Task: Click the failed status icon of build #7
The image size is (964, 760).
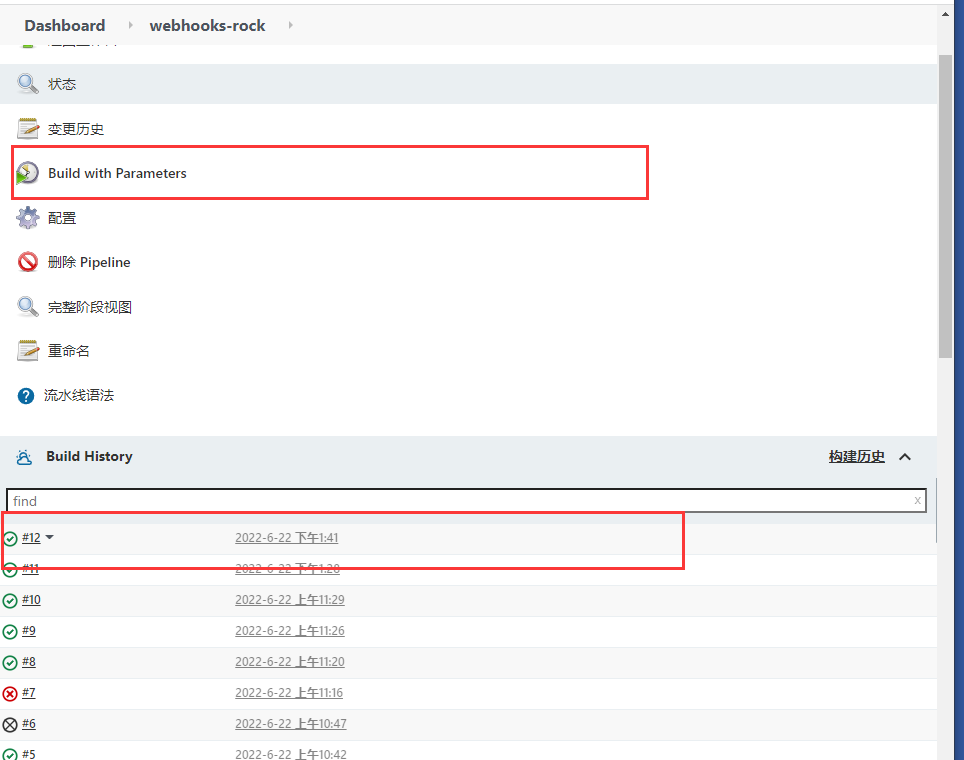Action: (10, 694)
